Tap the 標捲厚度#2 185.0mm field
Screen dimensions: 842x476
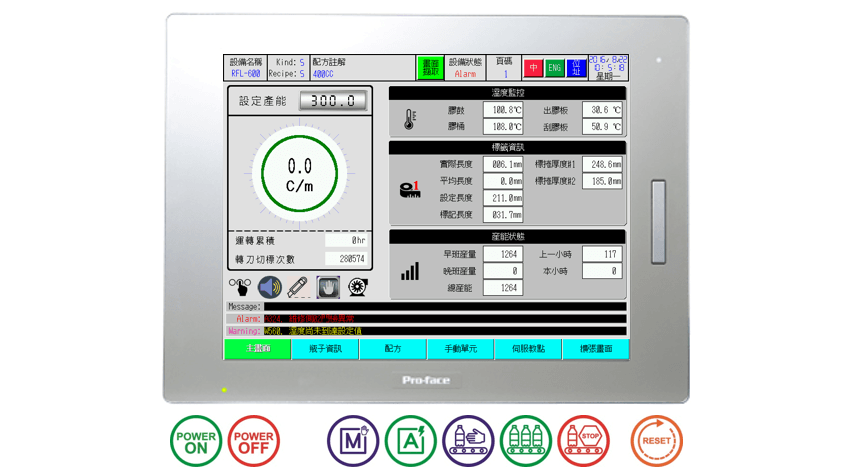(603, 181)
